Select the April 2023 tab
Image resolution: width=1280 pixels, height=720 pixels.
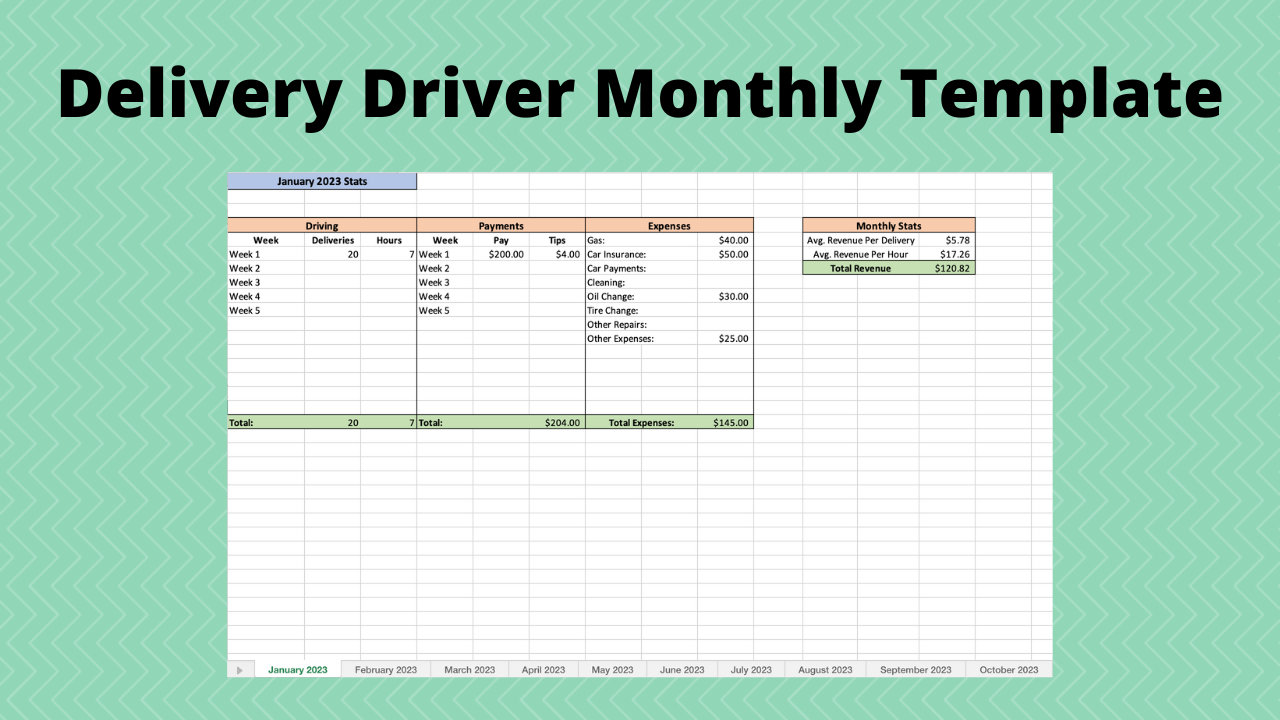pyautogui.click(x=543, y=669)
